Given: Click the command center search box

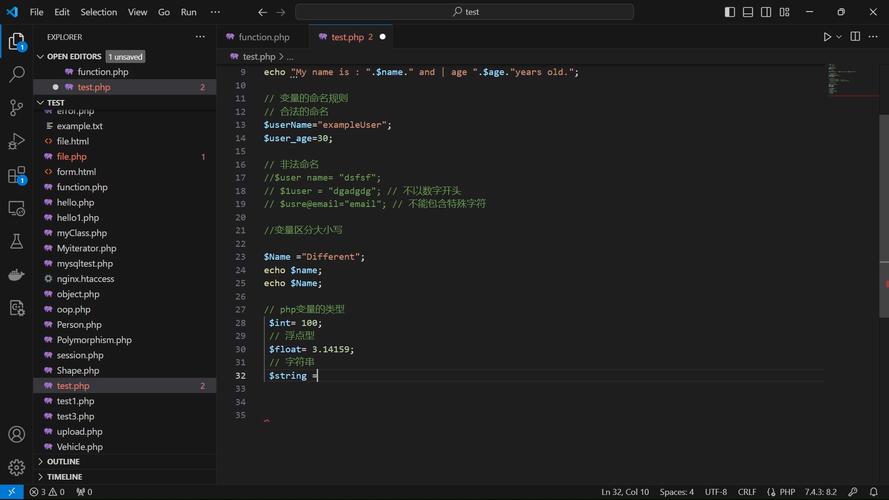Looking at the screenshot, I should tap(464, 12).
